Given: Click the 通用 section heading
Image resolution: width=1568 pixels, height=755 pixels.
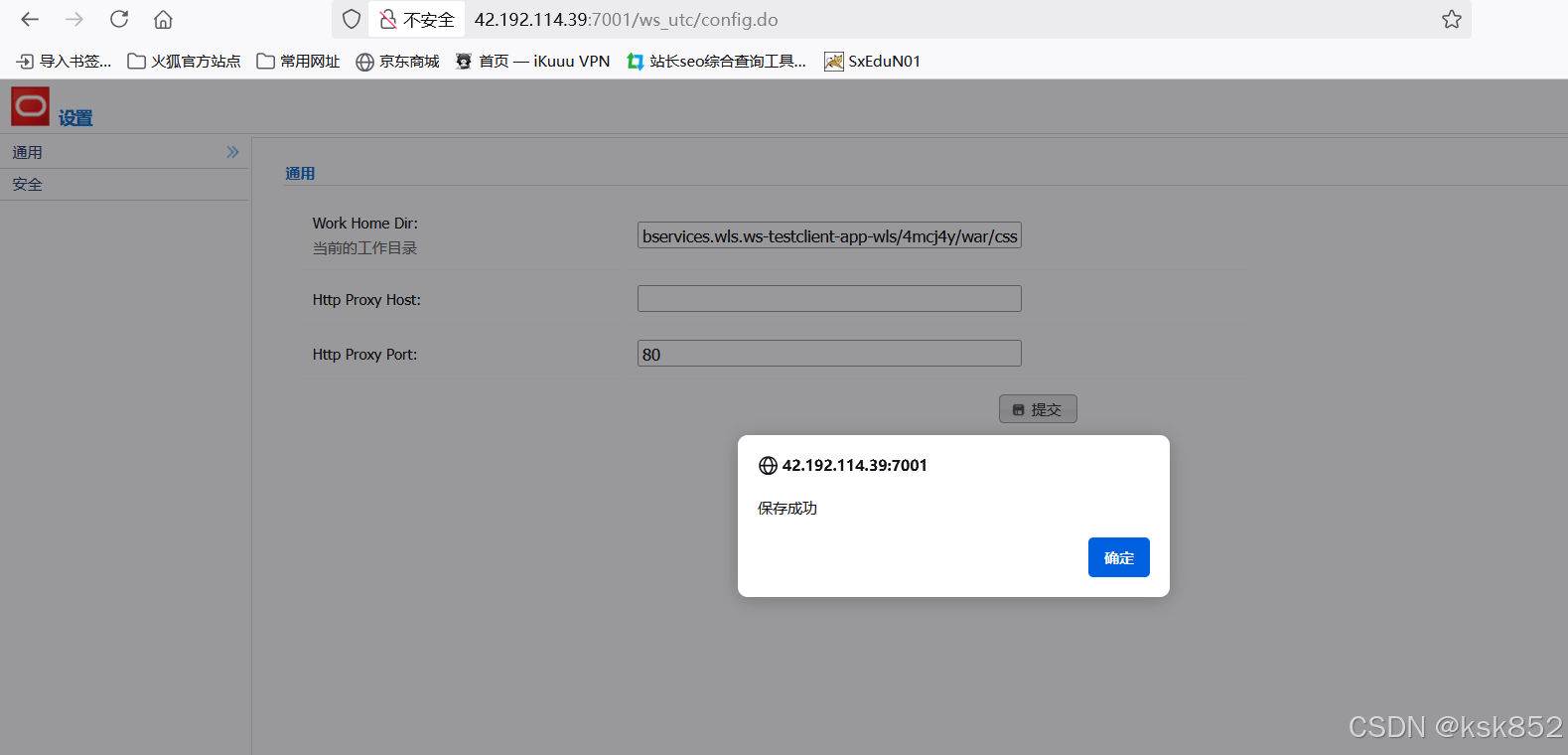Looking at the screenshot, I should click(300, 174).
